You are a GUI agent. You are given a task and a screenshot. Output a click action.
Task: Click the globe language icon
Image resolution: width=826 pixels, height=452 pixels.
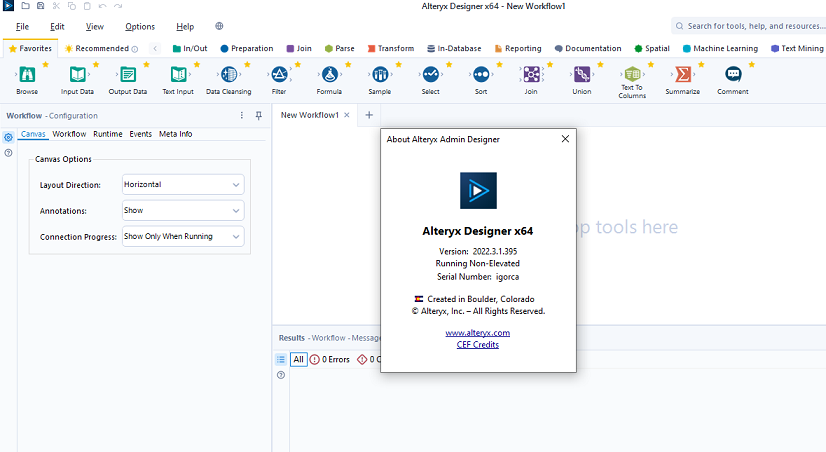point(219,26)
